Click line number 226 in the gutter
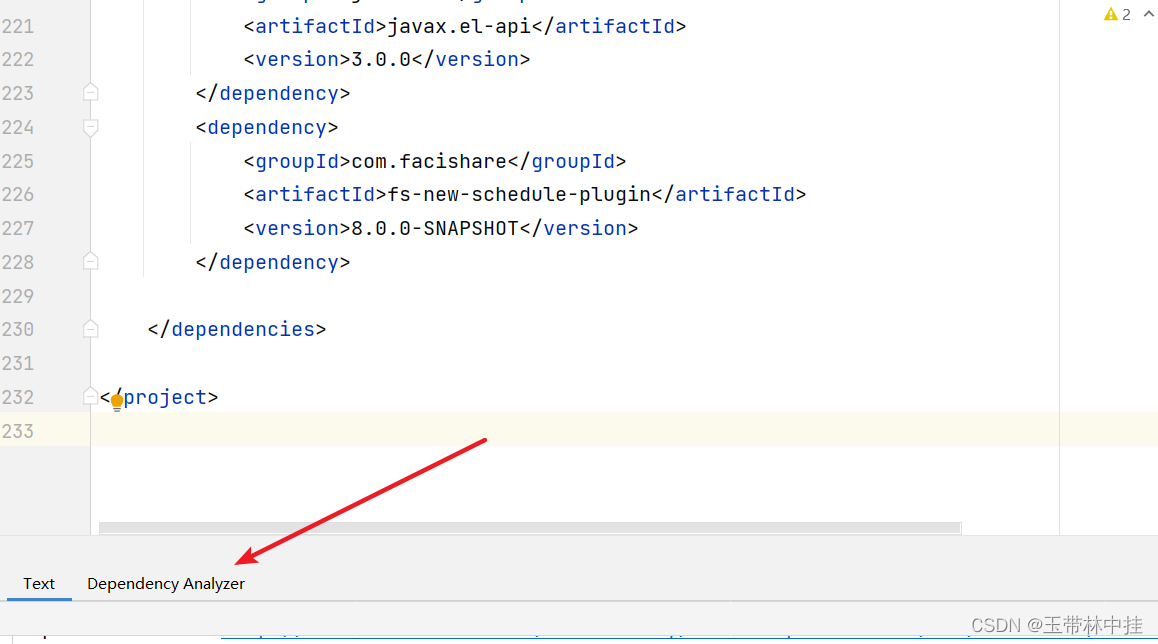Screen dimensions: 1158x644 tap(18, 194)
